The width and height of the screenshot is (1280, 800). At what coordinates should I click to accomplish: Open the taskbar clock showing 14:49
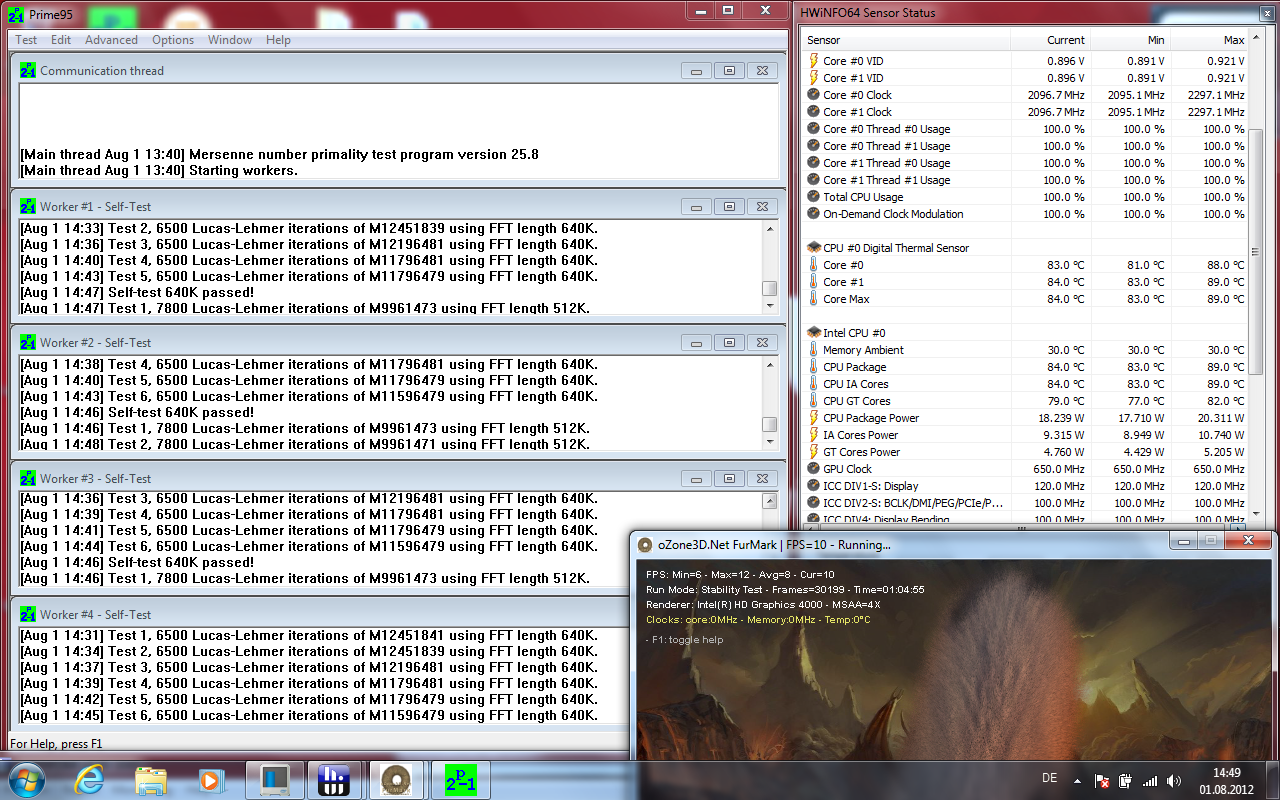1226,780
